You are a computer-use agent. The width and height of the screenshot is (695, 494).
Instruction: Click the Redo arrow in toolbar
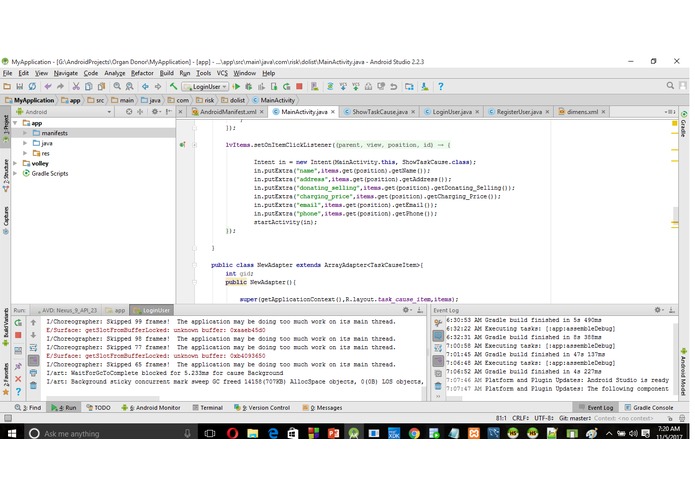(60, 86)
